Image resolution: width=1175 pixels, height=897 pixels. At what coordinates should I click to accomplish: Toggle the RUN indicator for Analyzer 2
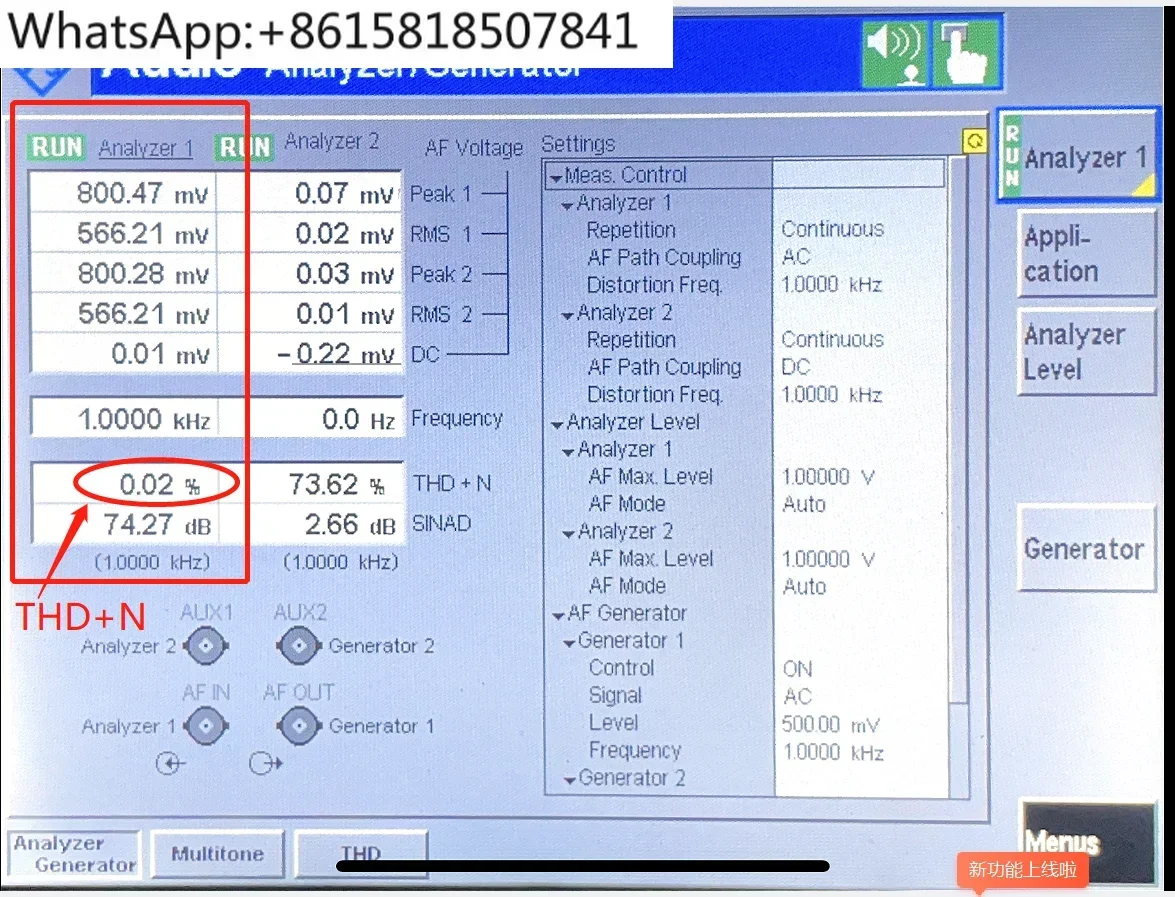tap(244, 147)
